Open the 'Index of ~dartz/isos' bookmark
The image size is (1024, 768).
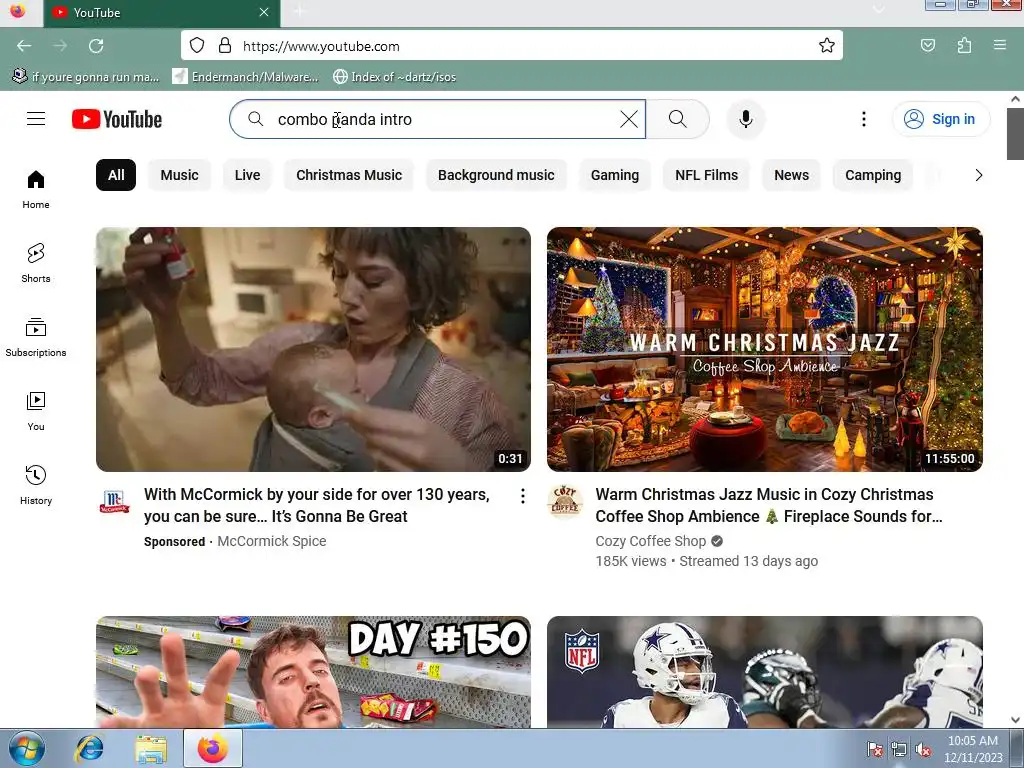[x=394, y=76]
